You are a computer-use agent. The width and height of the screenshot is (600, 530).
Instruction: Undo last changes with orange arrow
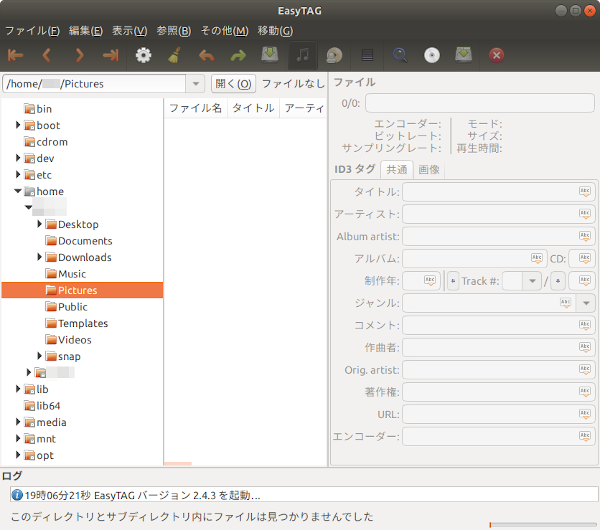click(x=207, y=56)
